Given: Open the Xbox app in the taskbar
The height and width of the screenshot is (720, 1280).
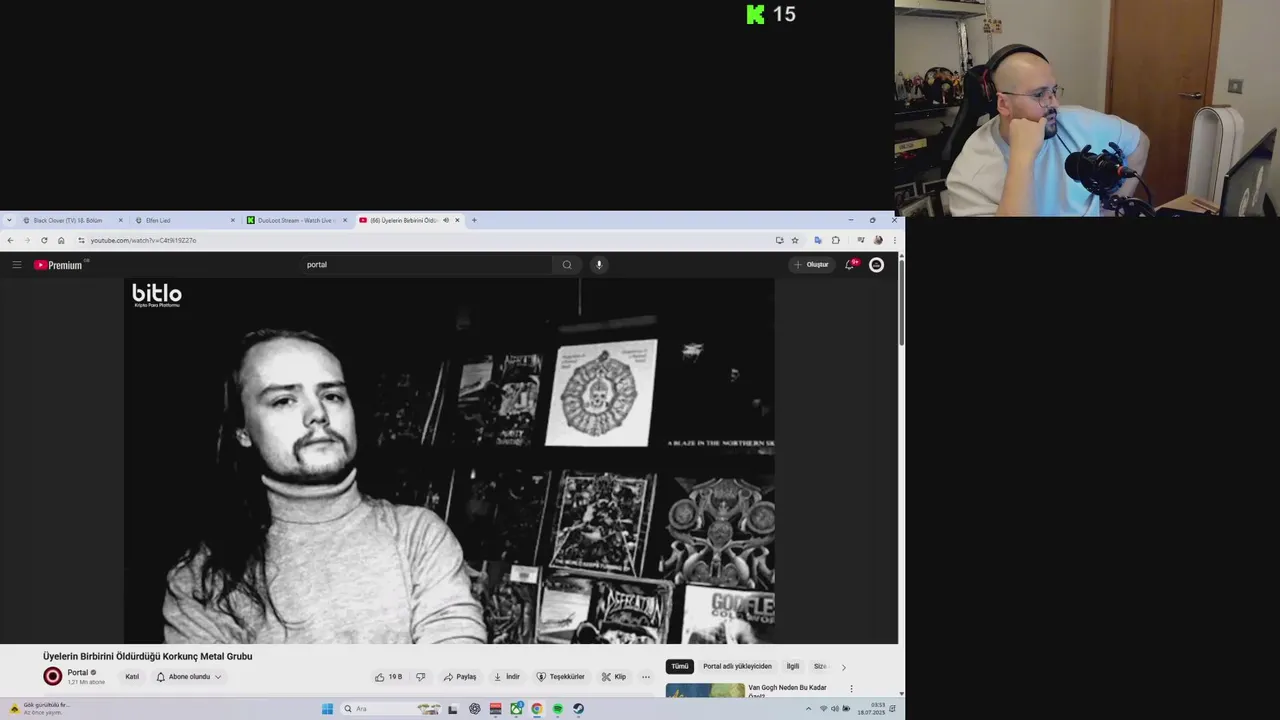Looking at the screenshot, I should (x=516, y=709).
